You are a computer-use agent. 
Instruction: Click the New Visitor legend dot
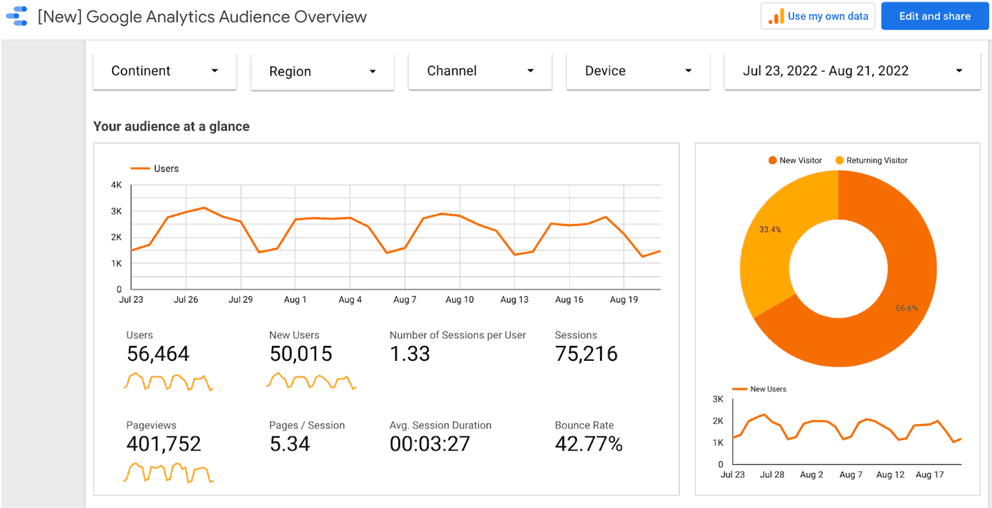(x=772, y=160)
